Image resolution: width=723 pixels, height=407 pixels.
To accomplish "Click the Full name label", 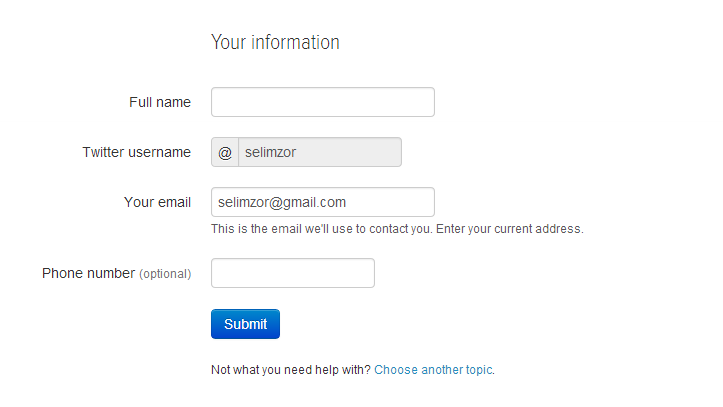I will (160, 102).
